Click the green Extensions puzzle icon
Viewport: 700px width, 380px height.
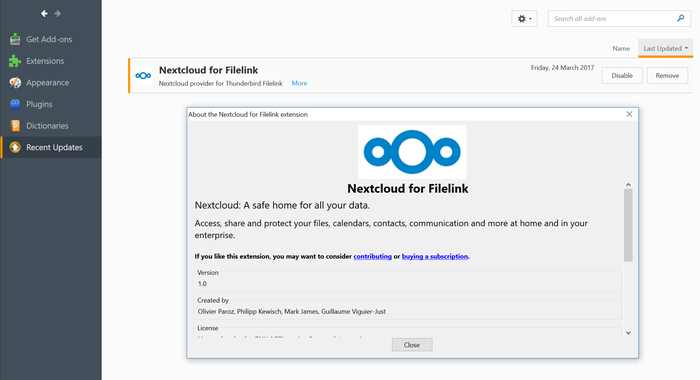(x=15, y=61)
